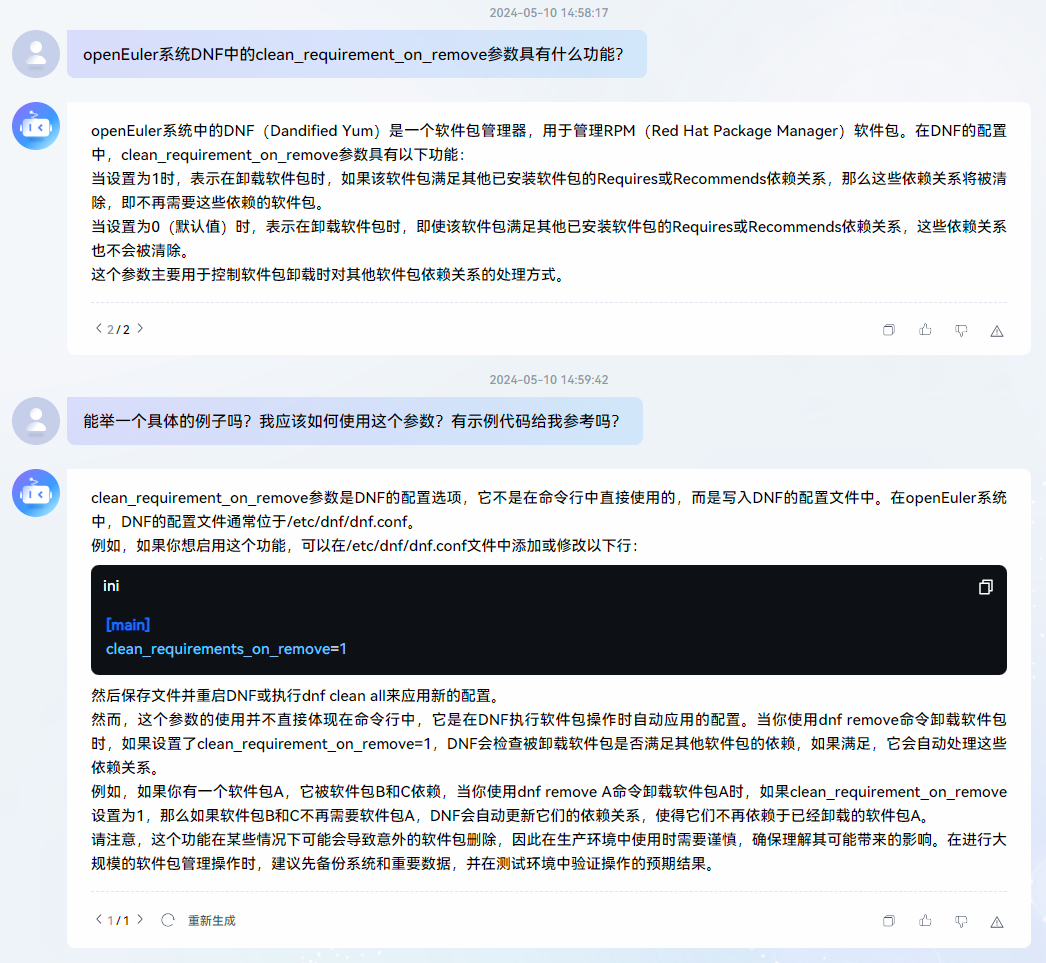Thumbs up the first DNF answer
This screenshot has width=1046, height=963.
925,330
